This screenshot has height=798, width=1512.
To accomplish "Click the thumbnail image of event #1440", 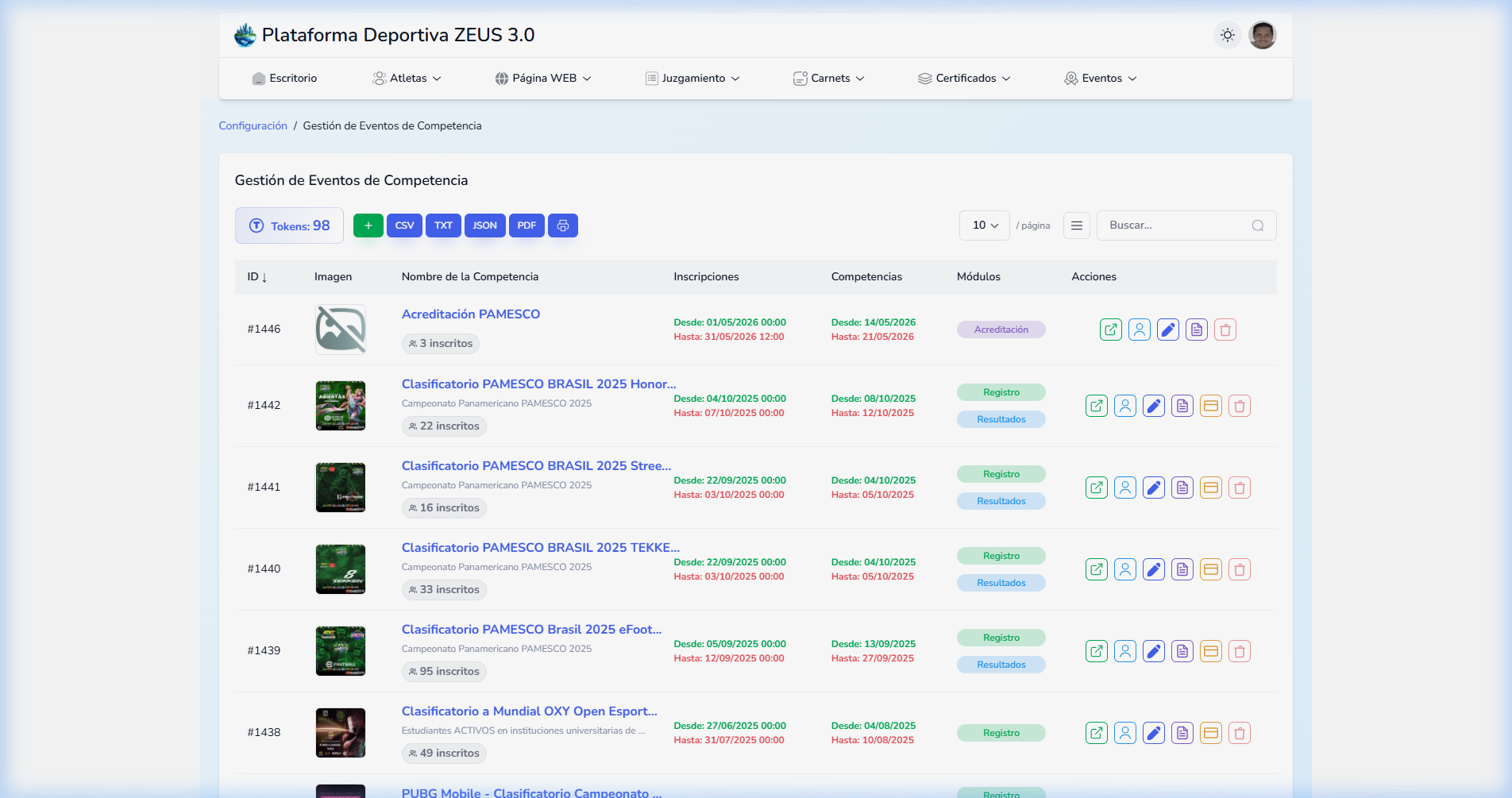I will [341, 569].
